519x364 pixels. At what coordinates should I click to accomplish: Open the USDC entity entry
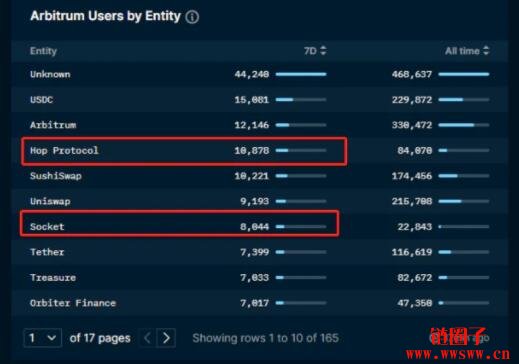(41, 100)
